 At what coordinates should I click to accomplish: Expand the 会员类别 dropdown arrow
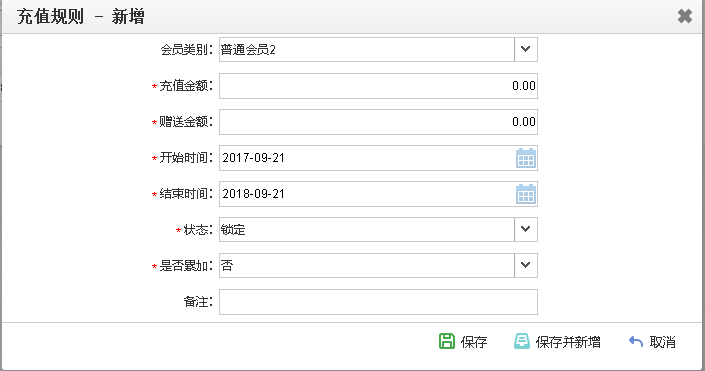point(526,49)
